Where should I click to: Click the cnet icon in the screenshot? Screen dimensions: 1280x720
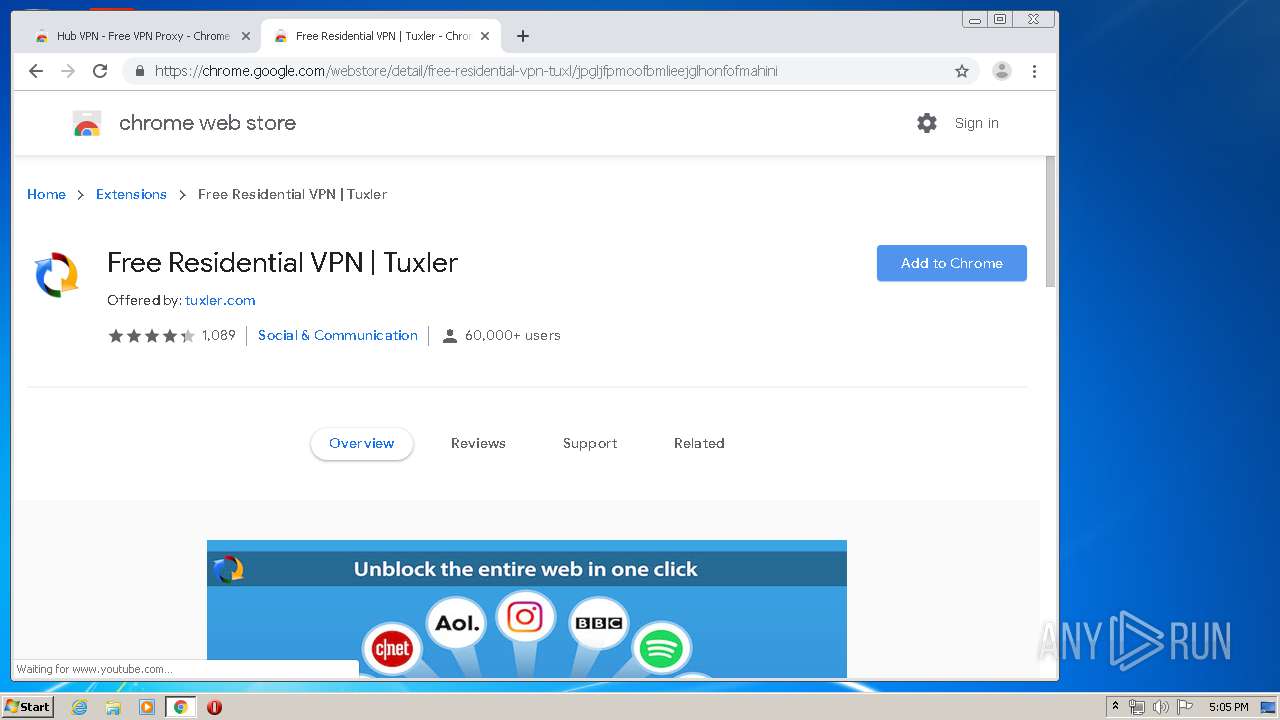click(392, 650)
